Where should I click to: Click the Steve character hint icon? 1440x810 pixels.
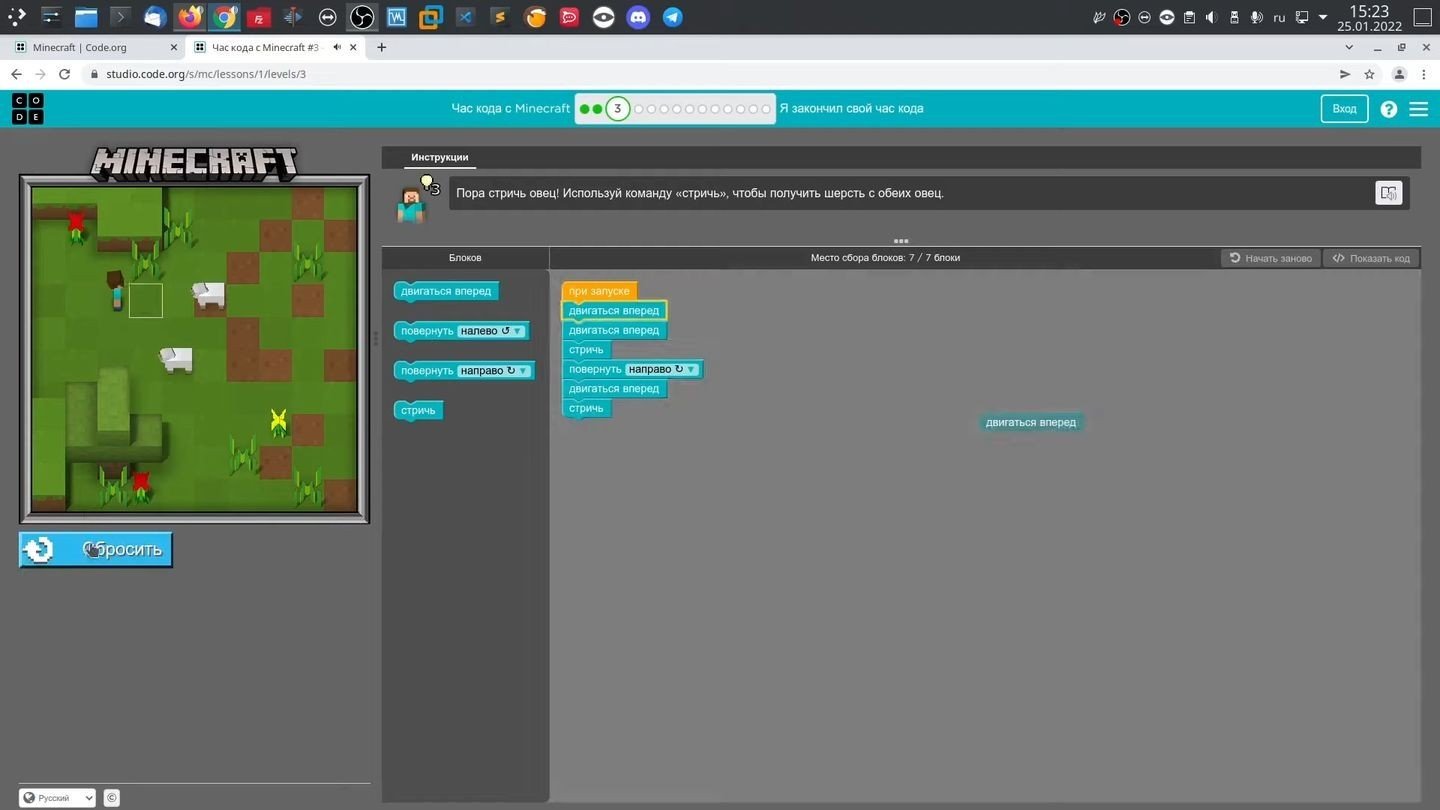click(x=412, y=203)
